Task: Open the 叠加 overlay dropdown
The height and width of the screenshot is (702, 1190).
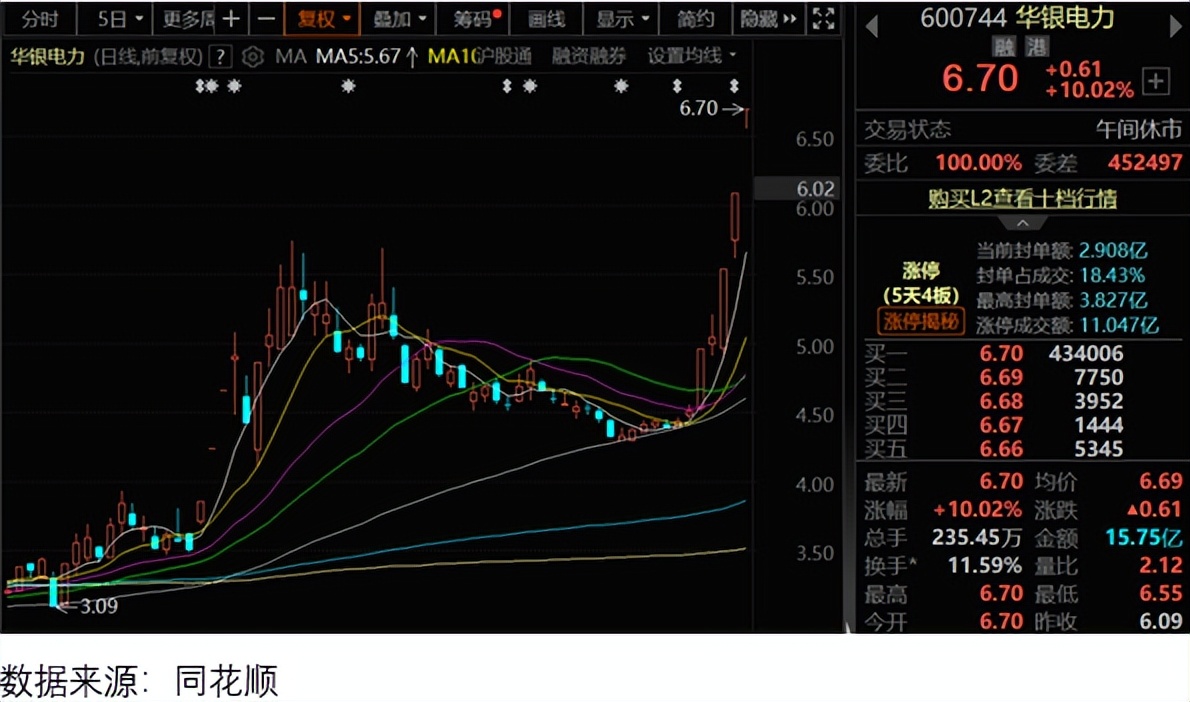Action: [399, 19]
